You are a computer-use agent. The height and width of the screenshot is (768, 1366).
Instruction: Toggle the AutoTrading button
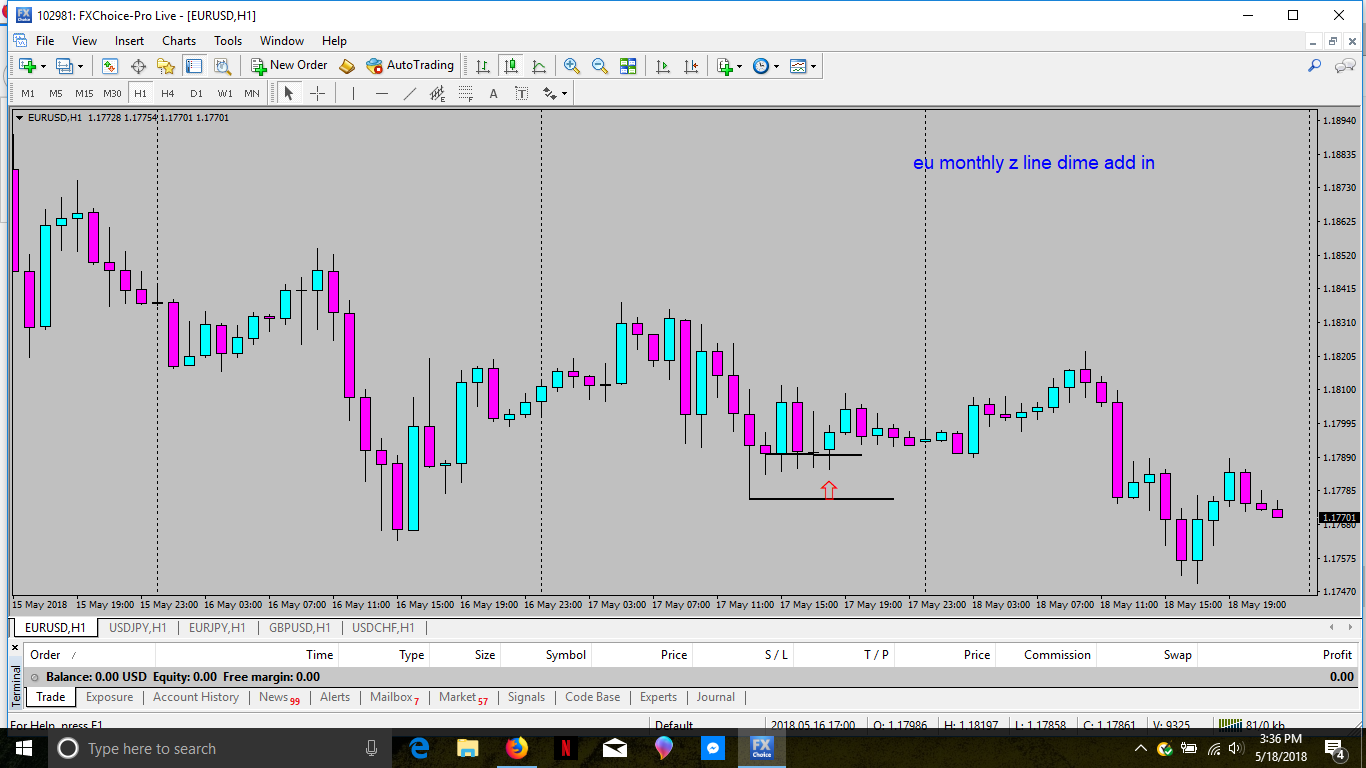coord(410,66)
